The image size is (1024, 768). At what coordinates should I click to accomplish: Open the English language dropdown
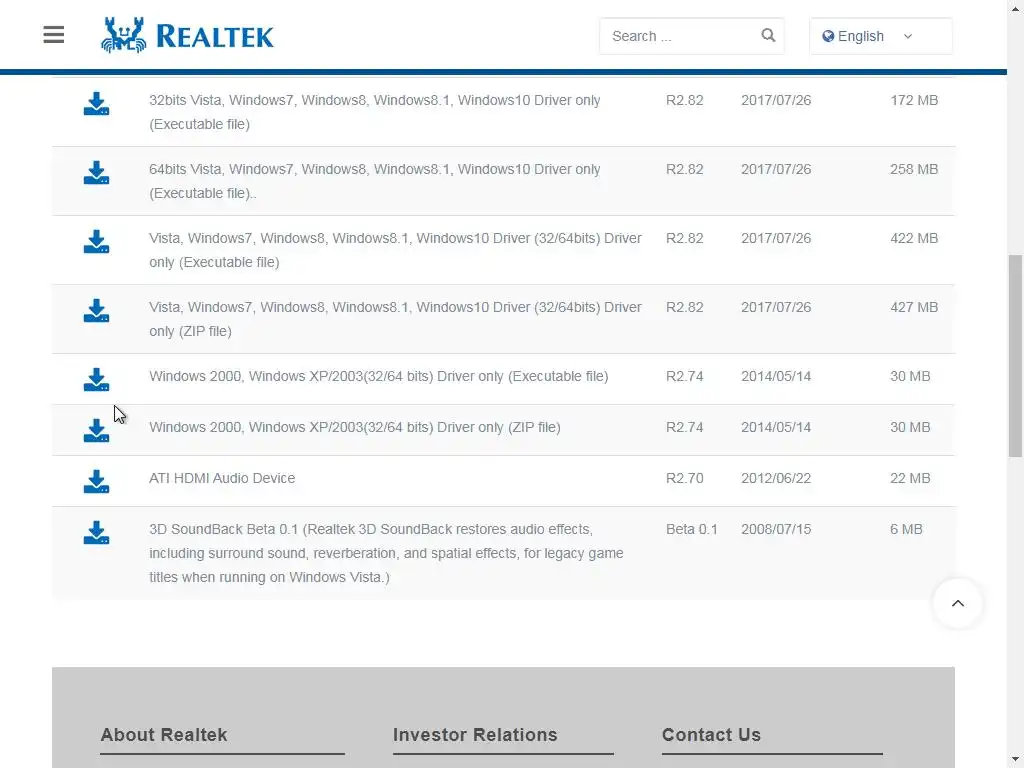pyautogui.click(x=880, y=36)
